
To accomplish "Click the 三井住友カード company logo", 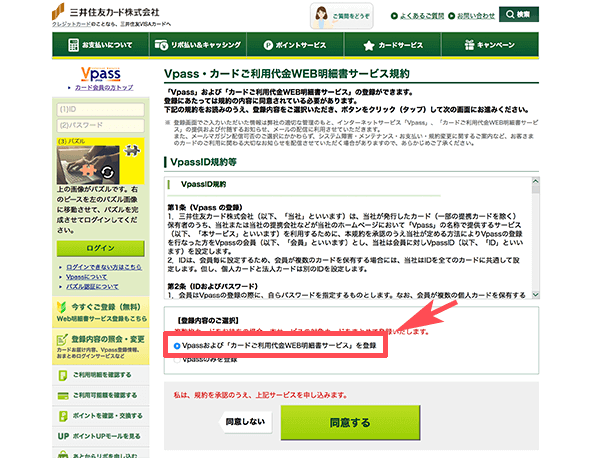I will 106,12.
